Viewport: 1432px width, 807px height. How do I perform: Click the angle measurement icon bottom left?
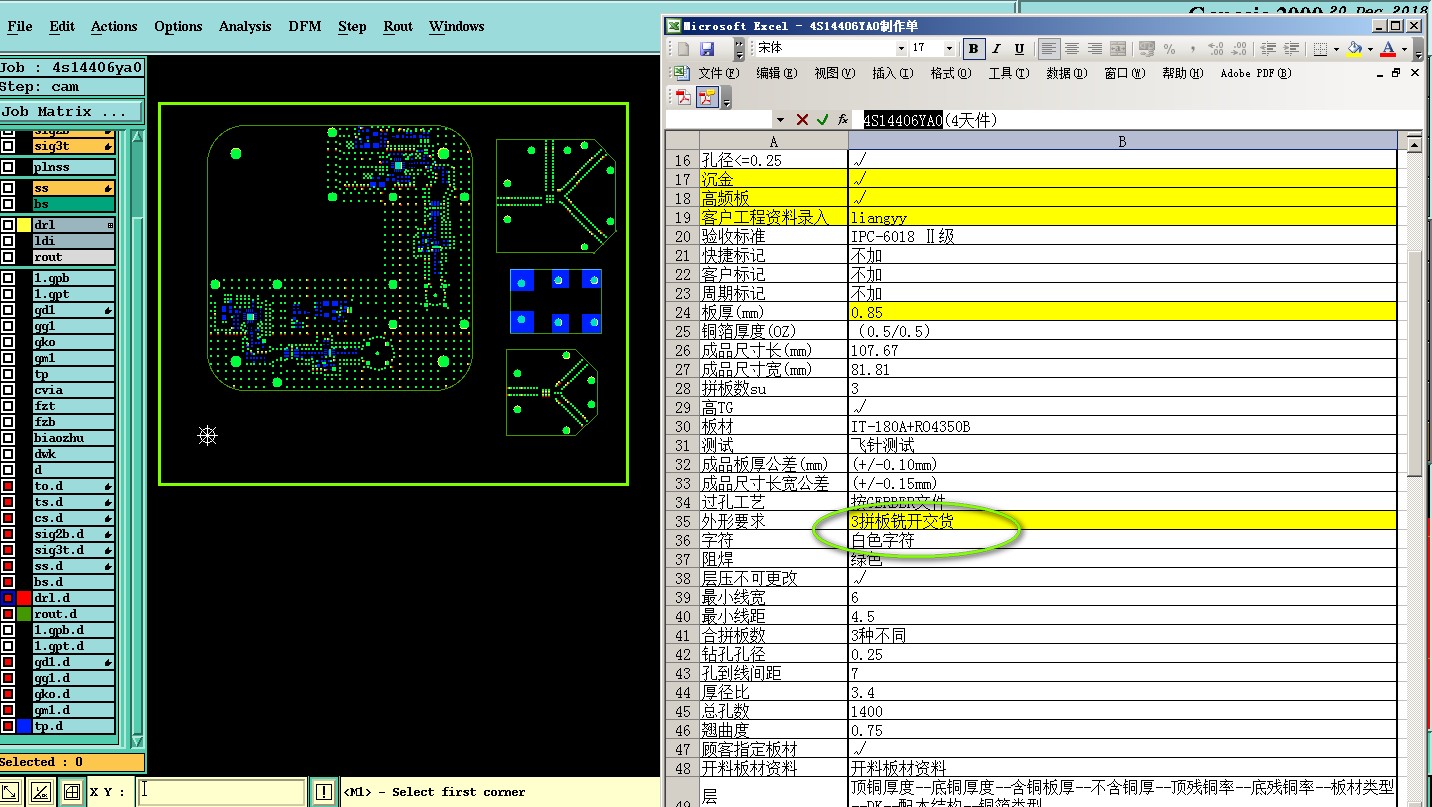pyautogui.click(x=41, y=792)
